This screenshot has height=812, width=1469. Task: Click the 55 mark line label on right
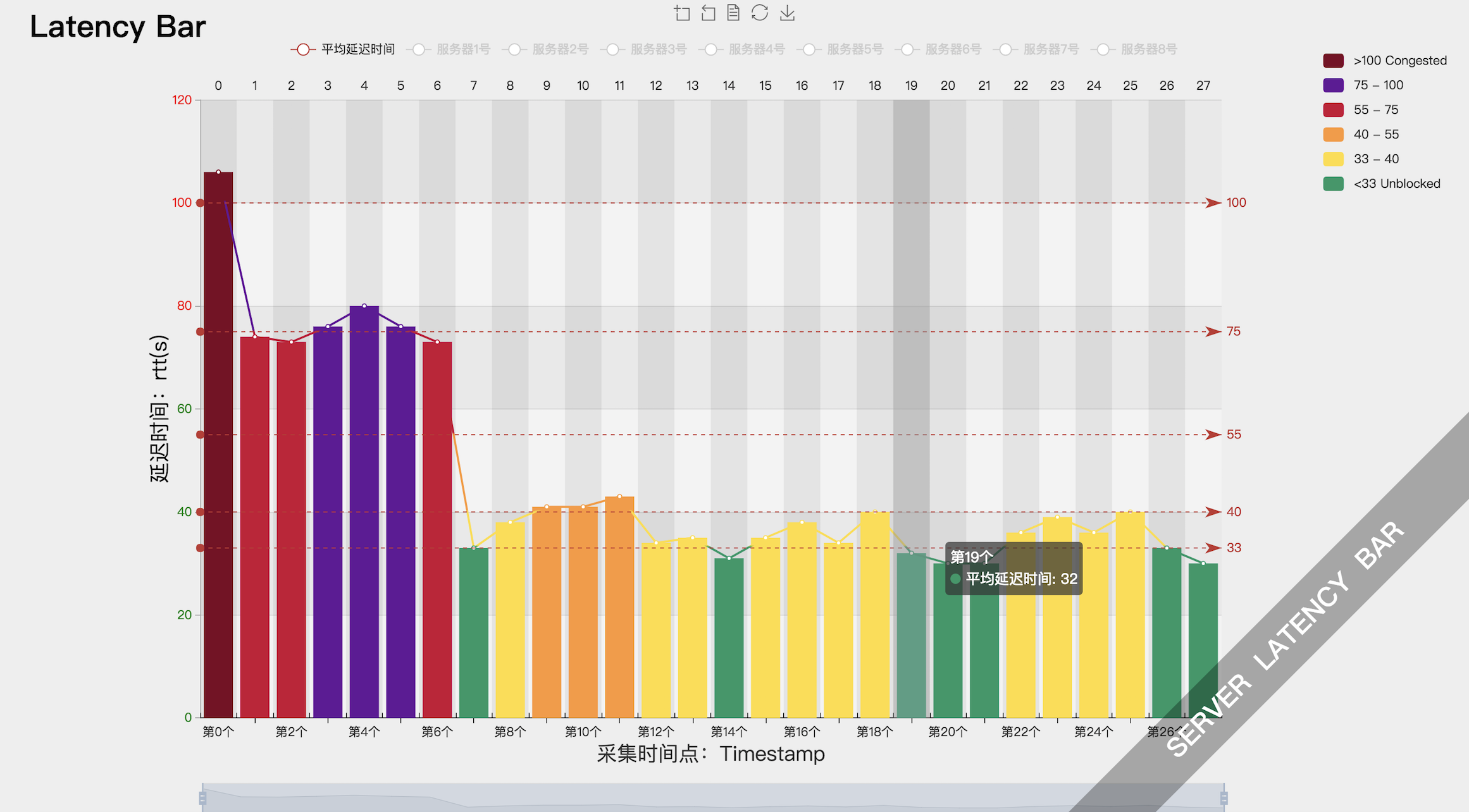click(x=1234, y=434)
